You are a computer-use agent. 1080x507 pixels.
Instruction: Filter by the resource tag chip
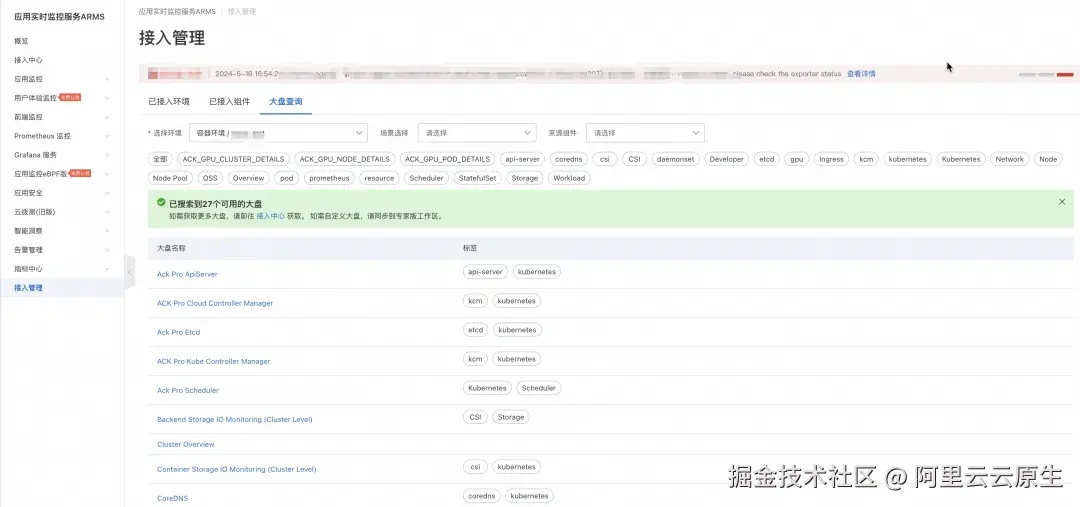click(380, 178)
